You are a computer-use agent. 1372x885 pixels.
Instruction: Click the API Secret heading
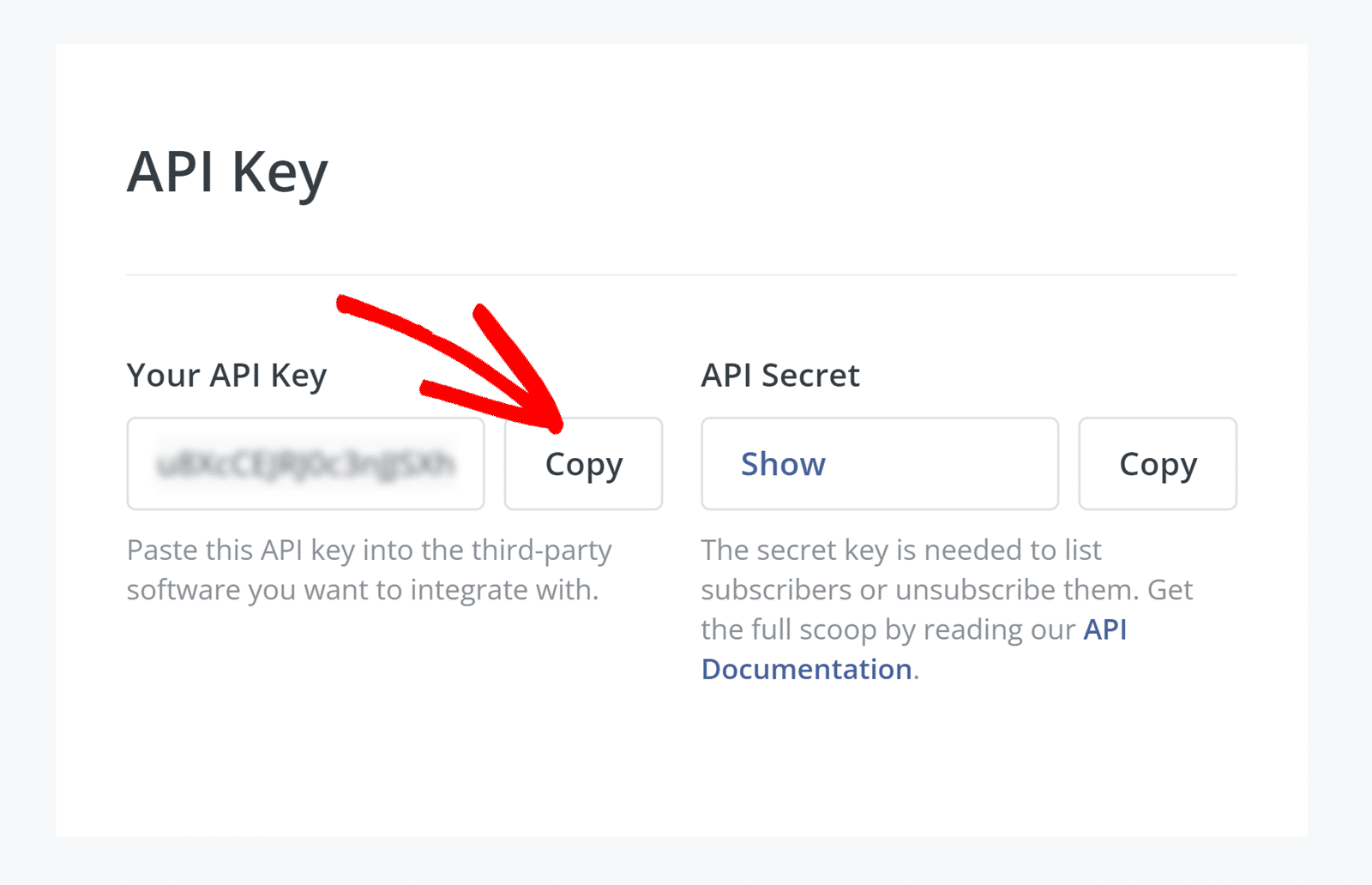click(x=779, y=375)
